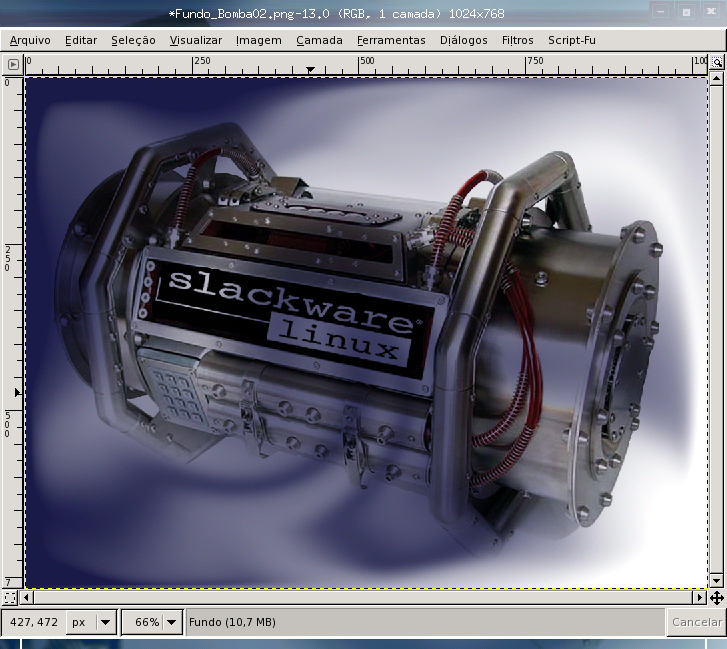Click the navigation cross icon at bottom right
727x649 pixels.
pyautogui.click(x=717, y=598)
